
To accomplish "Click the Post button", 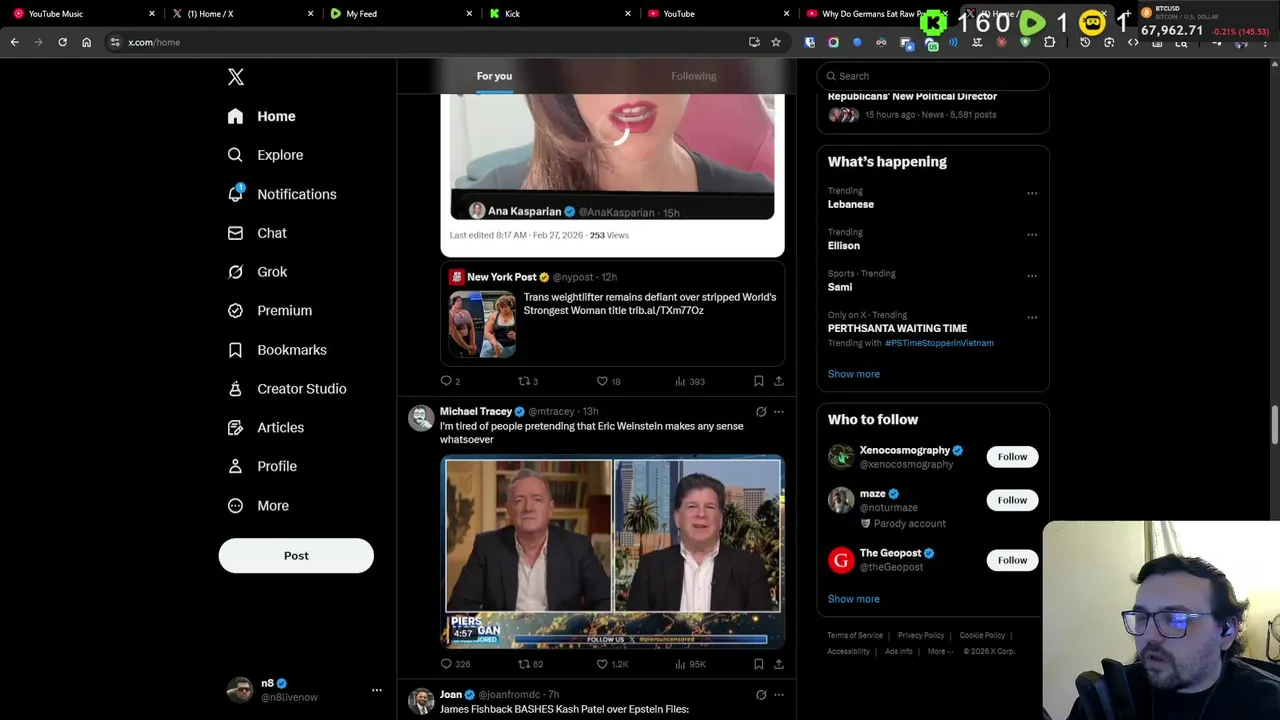I will [x=296, y=556].
